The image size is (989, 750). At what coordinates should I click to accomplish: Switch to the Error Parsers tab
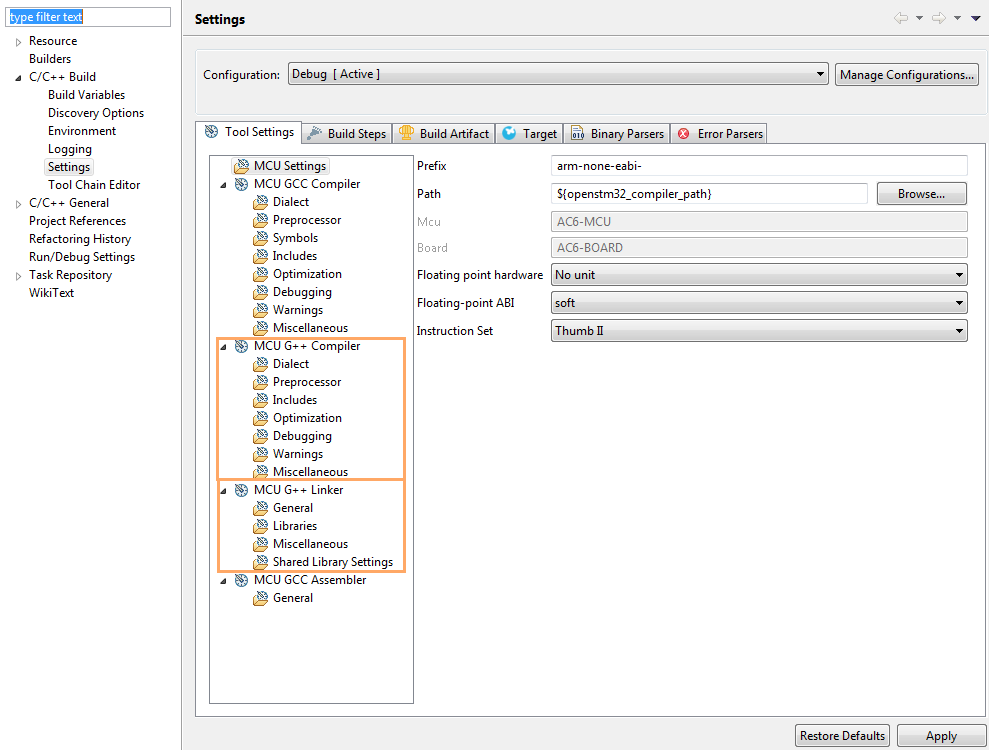[x=720, y=134]
